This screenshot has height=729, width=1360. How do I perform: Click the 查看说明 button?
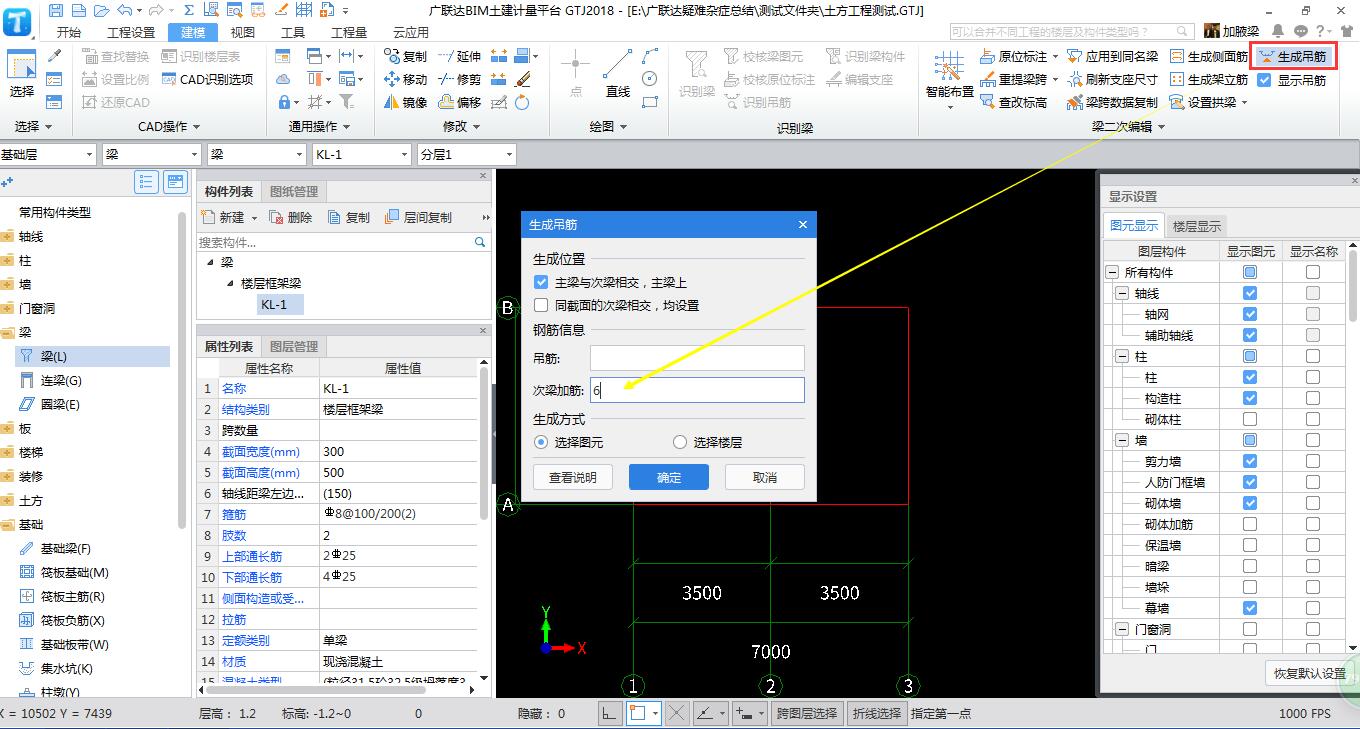[x=573, y=477]
